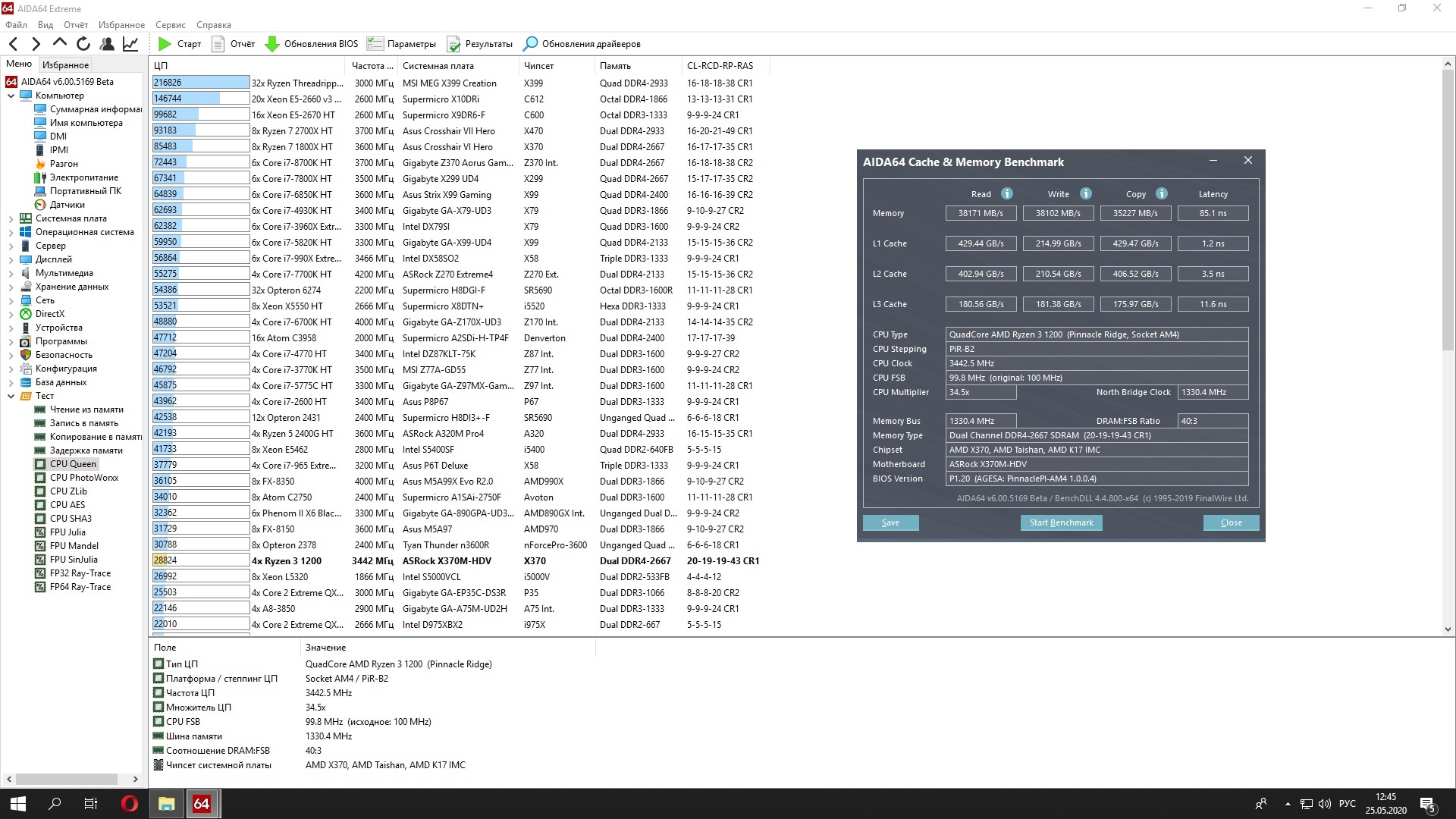The width and height of the screenshot is (1456, 819).
Task: Click the Write info icon in benchmark
Action: pyautogui.click(x=1086, y=193)
